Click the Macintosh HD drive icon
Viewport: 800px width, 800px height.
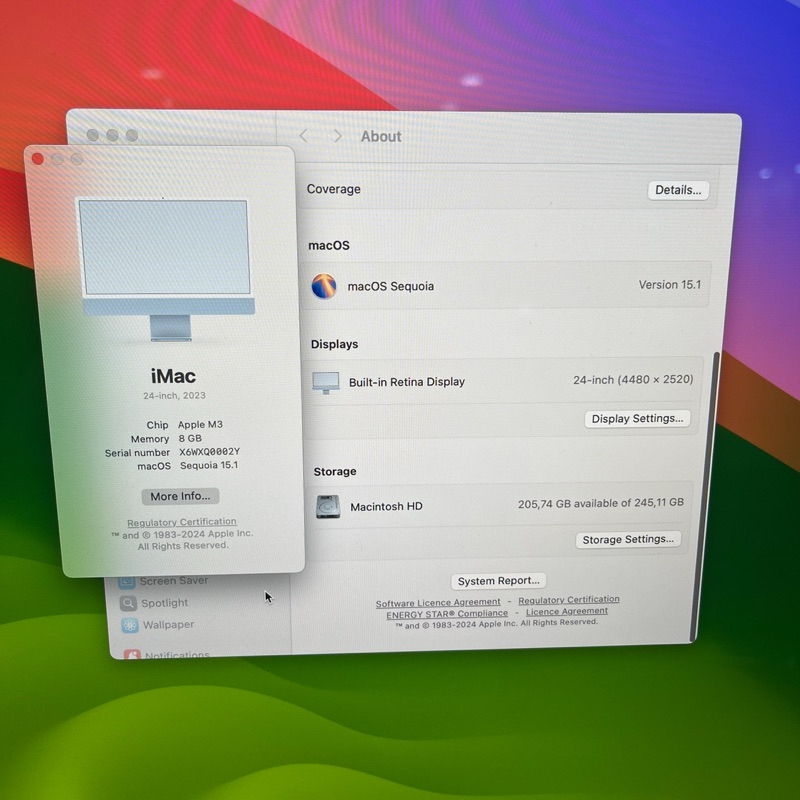[328, 507]
